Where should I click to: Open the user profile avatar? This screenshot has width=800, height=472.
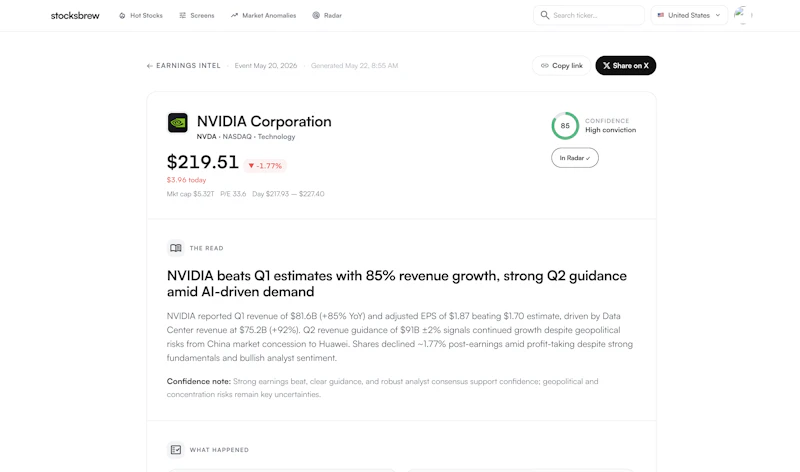743,15
